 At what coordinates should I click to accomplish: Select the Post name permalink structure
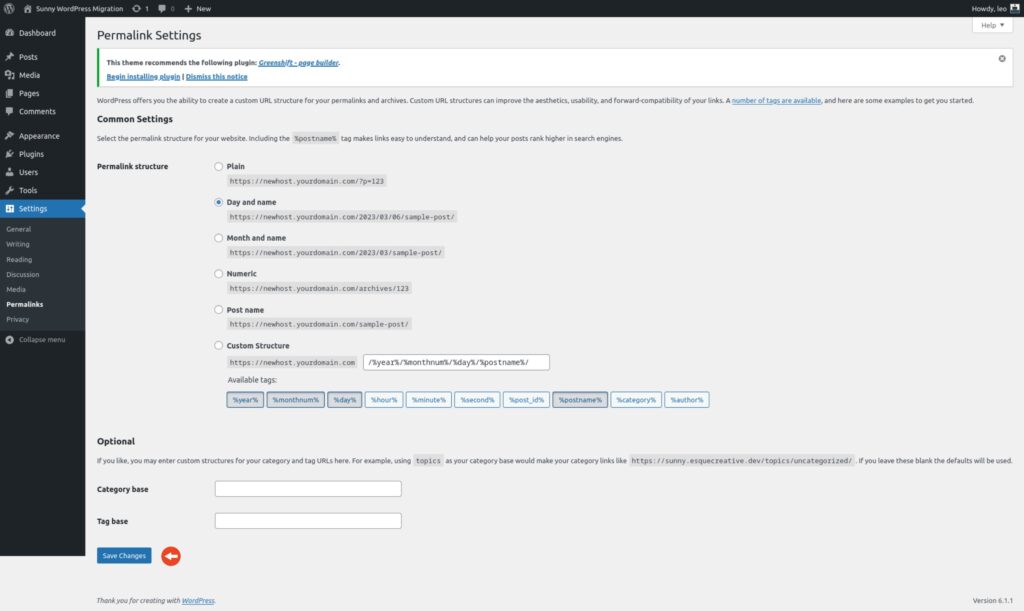pyautogui.click(x=218, y=309)
